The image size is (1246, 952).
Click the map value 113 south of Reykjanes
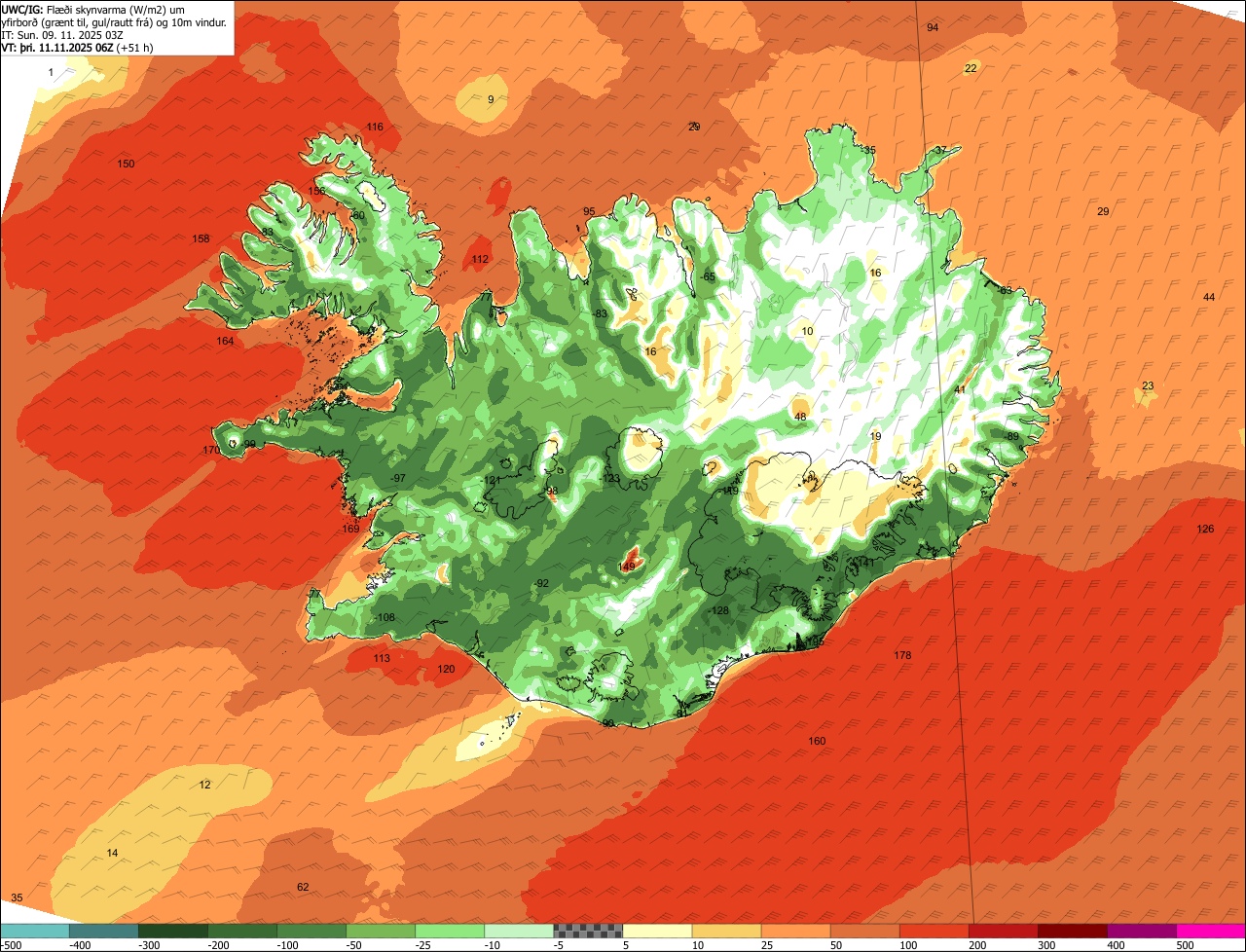[x=382, y=659]
